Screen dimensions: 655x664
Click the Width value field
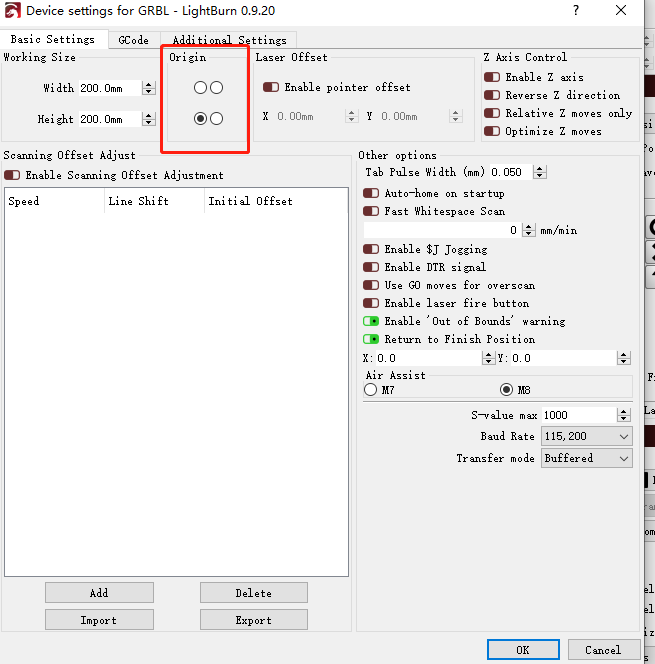[110, 88]
